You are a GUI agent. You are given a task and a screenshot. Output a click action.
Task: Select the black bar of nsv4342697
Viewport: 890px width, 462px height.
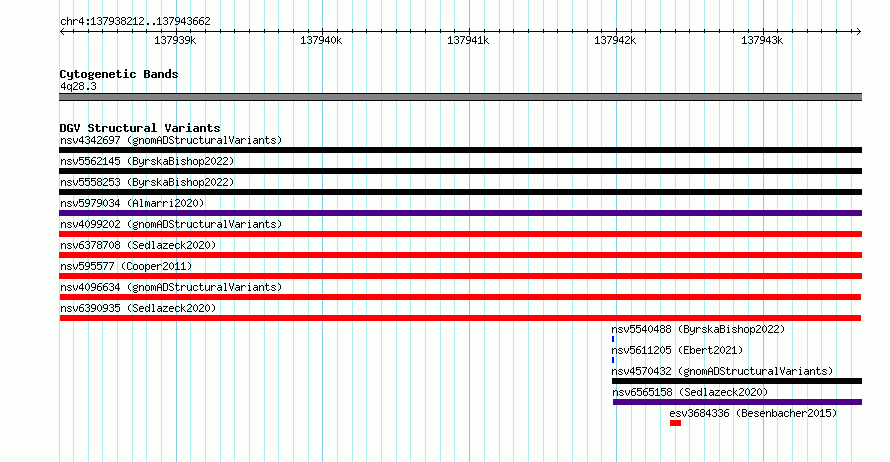click(460, 150)
